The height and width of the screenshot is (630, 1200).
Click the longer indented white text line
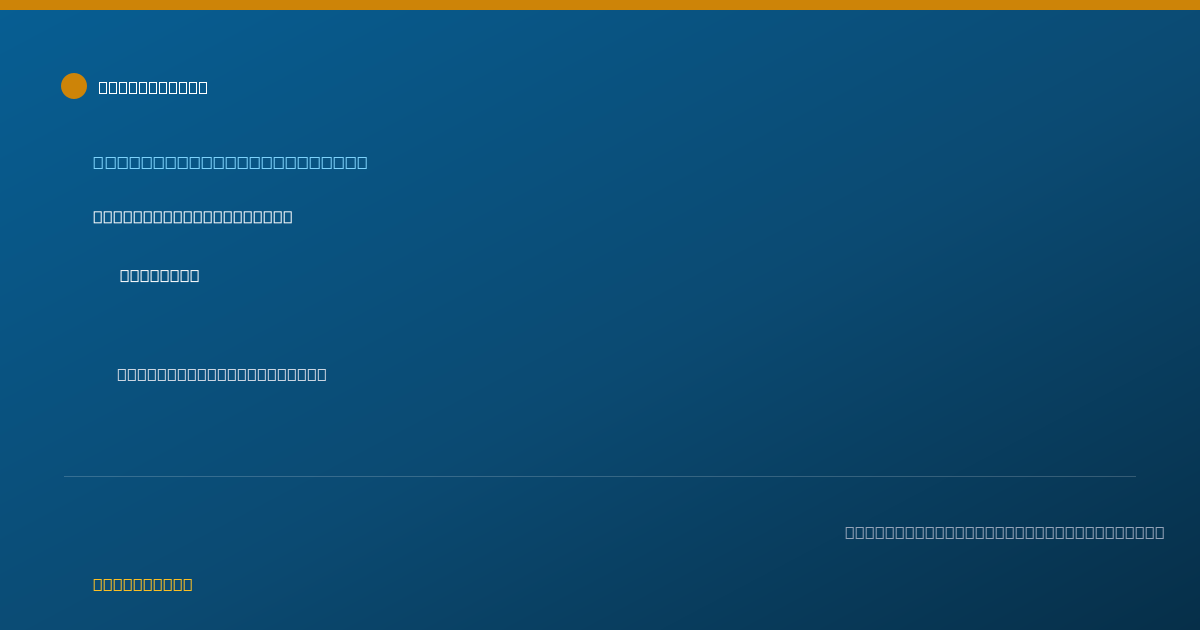(222, 374)
